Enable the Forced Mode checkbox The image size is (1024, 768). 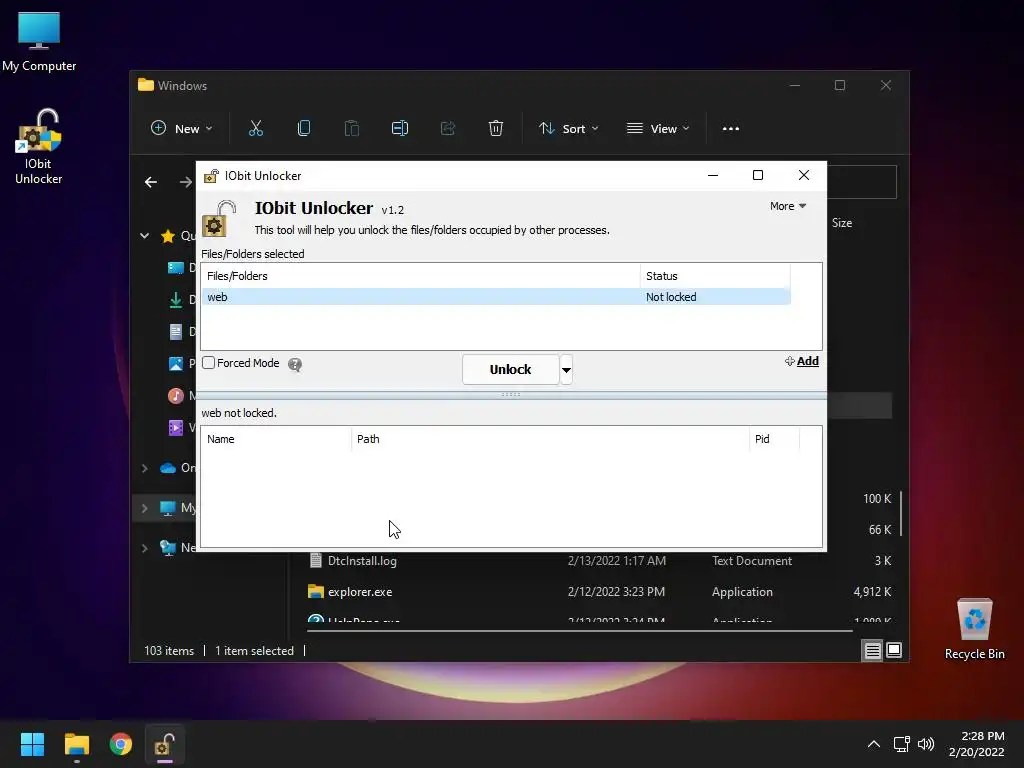click(208, 362)
